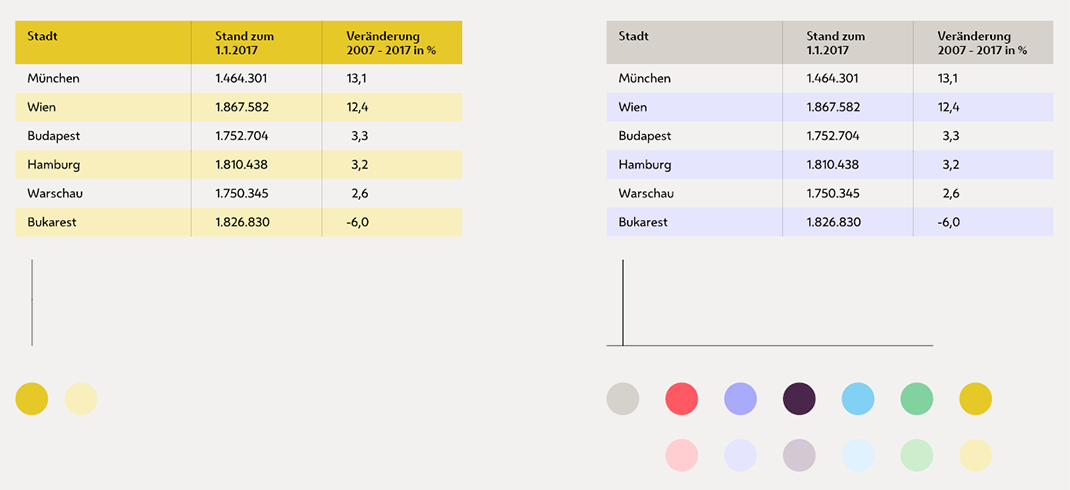Click the pale pink swatch
This screenshot has width=1070, height=490.
pos(681,455)
